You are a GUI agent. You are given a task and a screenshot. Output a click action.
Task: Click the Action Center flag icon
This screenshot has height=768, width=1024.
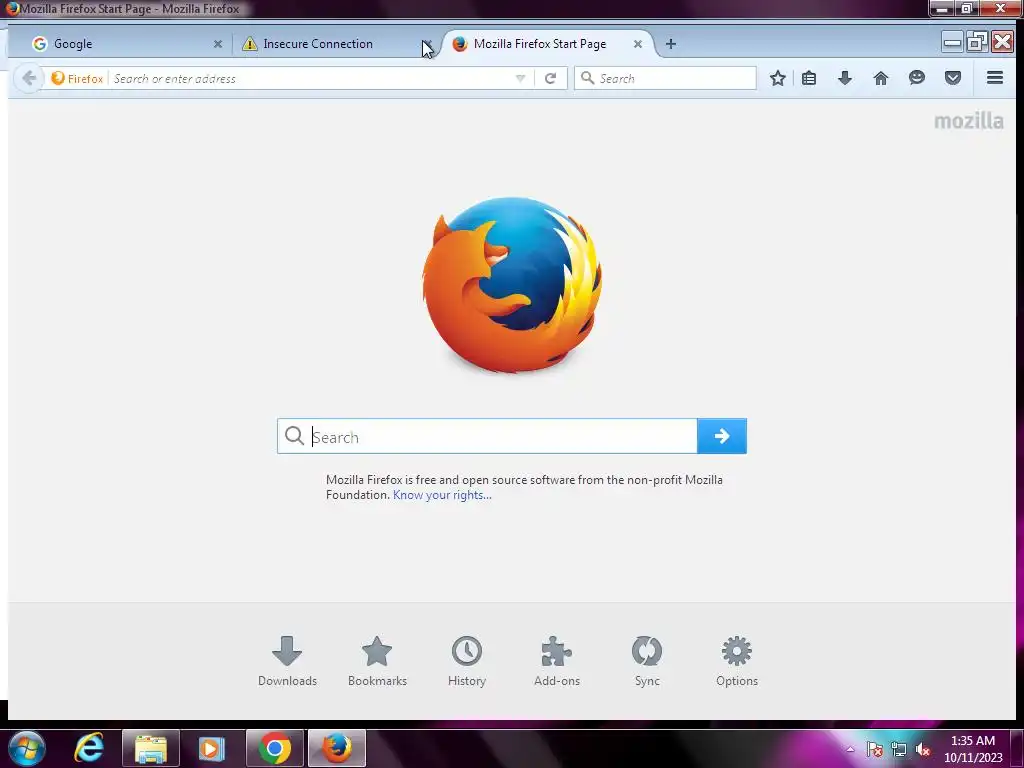[874, 749]
